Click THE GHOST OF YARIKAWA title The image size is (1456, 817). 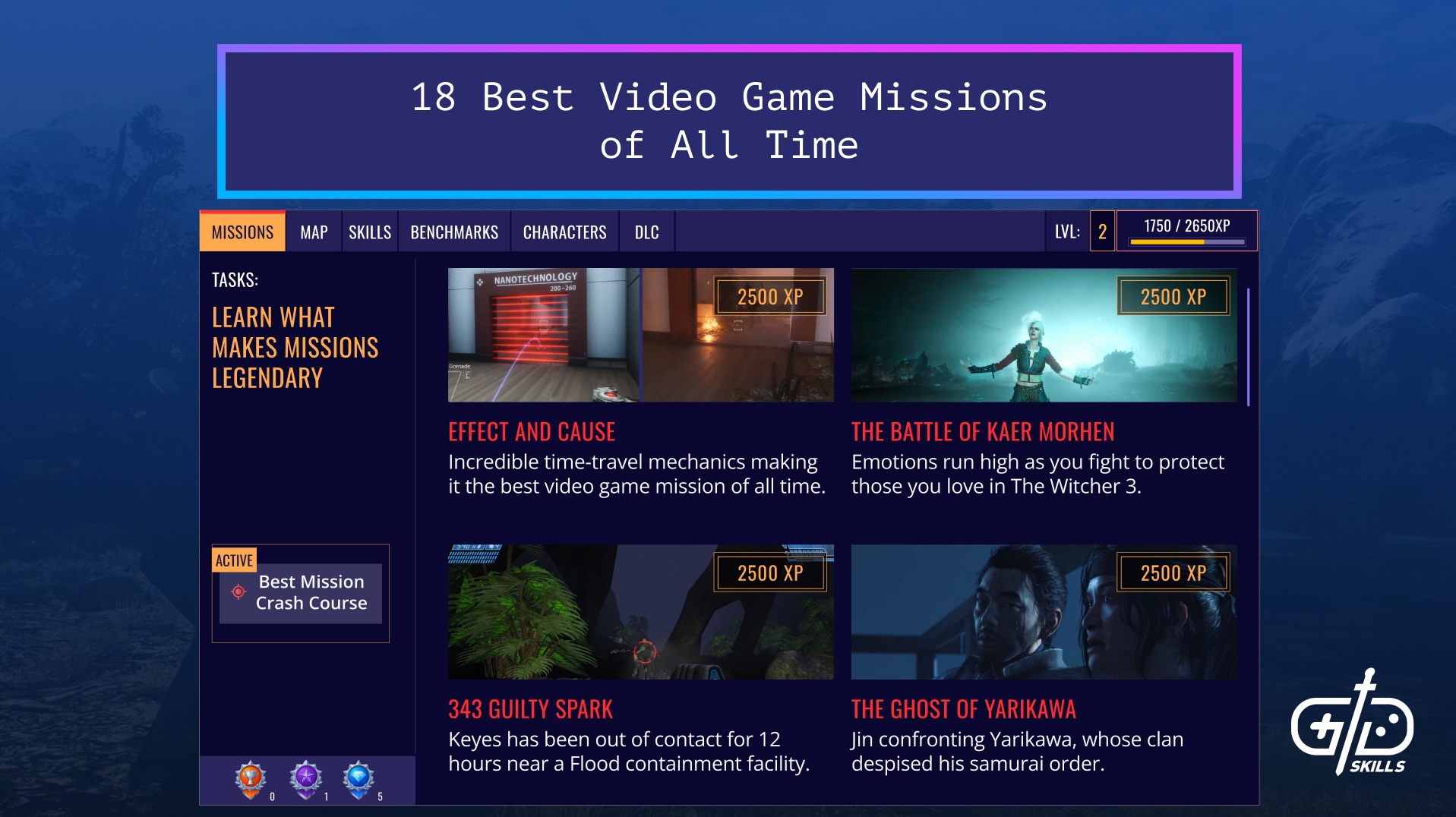pos(963,709)
